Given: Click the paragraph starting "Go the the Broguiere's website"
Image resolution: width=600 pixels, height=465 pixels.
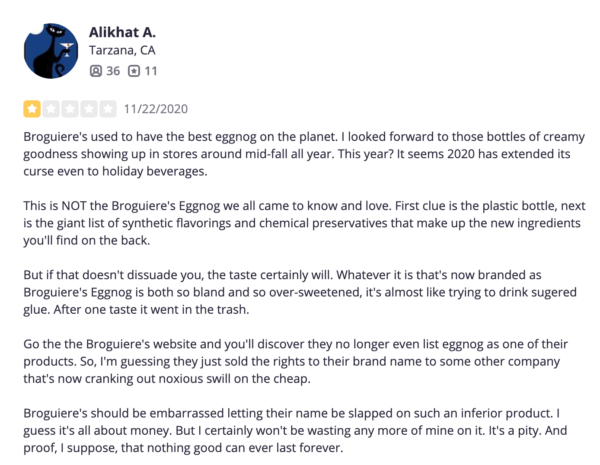Looking at the screenshot, I should (x=295, y=361).
